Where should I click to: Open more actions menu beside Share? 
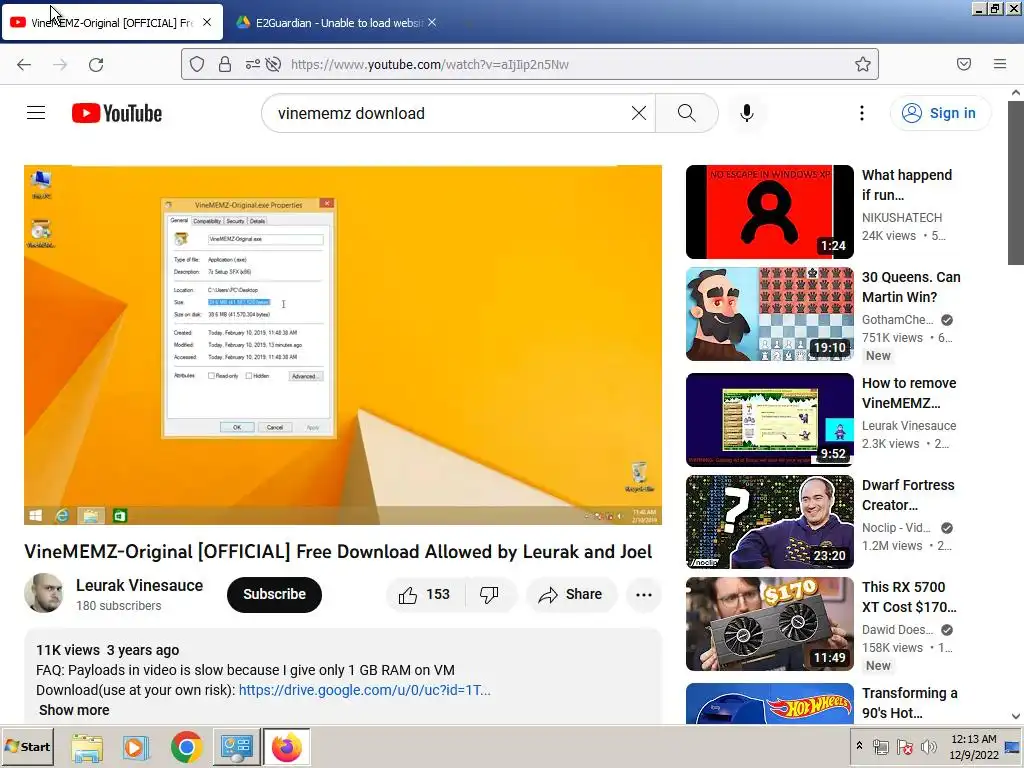(x=644, y=594)
